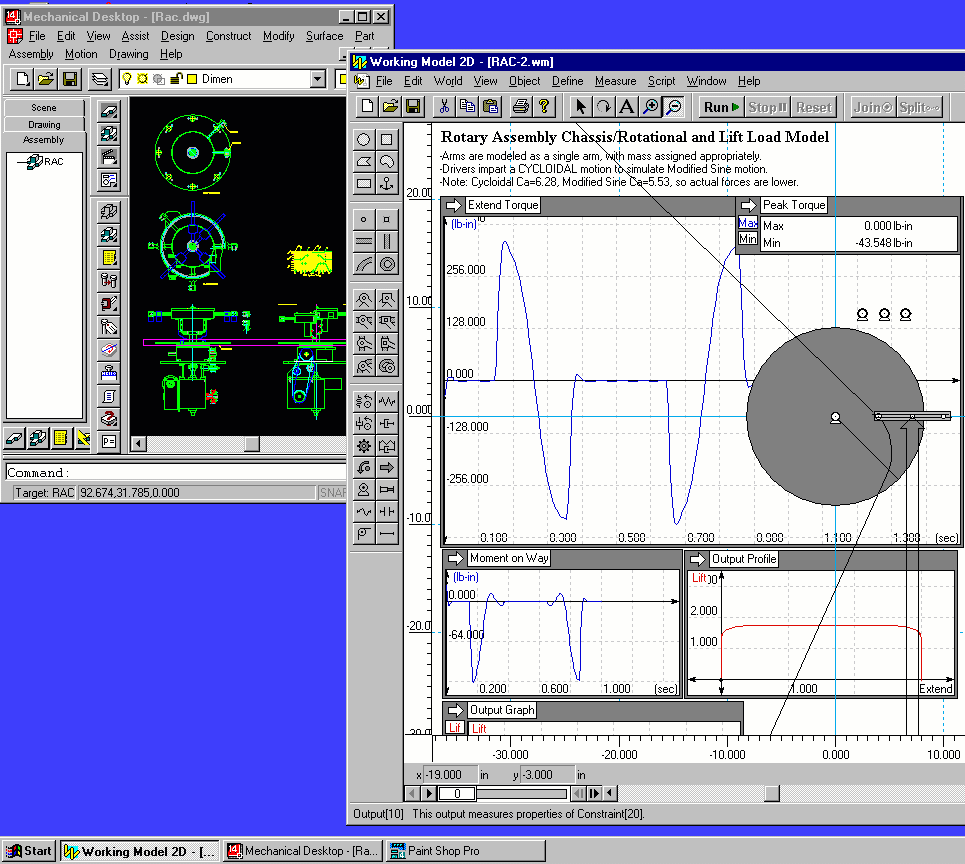Click the Print icon in Working Model toolbar
965x864 pixels.
pyautogui.click(x=521, y=107)
